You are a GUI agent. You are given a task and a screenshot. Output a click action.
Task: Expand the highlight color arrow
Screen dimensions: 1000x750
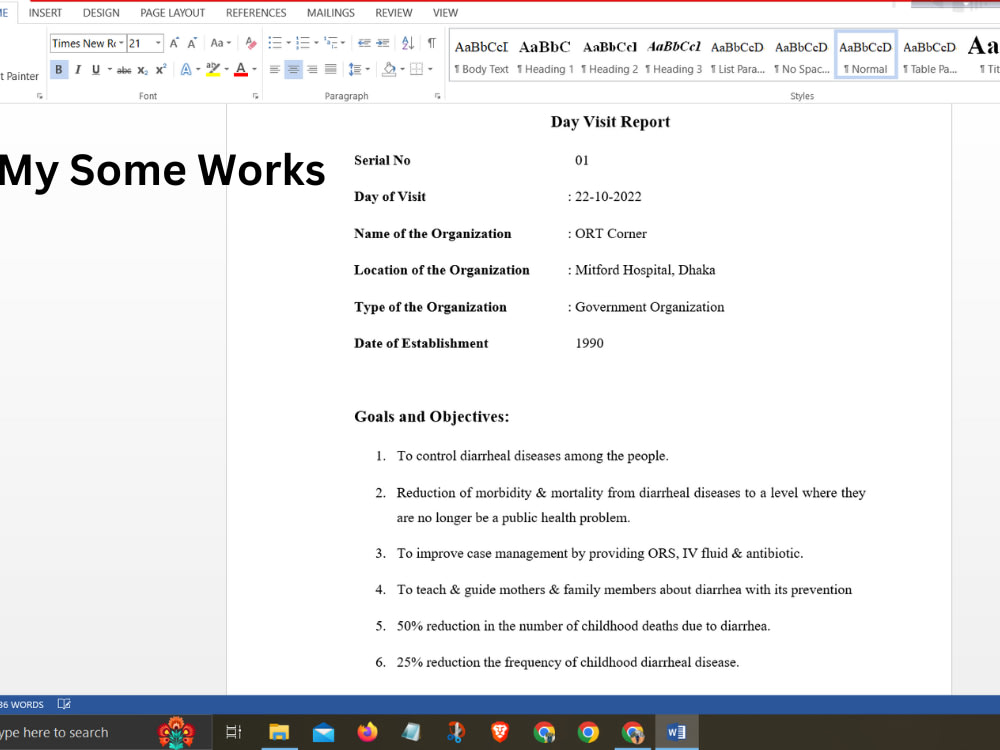pos(226,69)
